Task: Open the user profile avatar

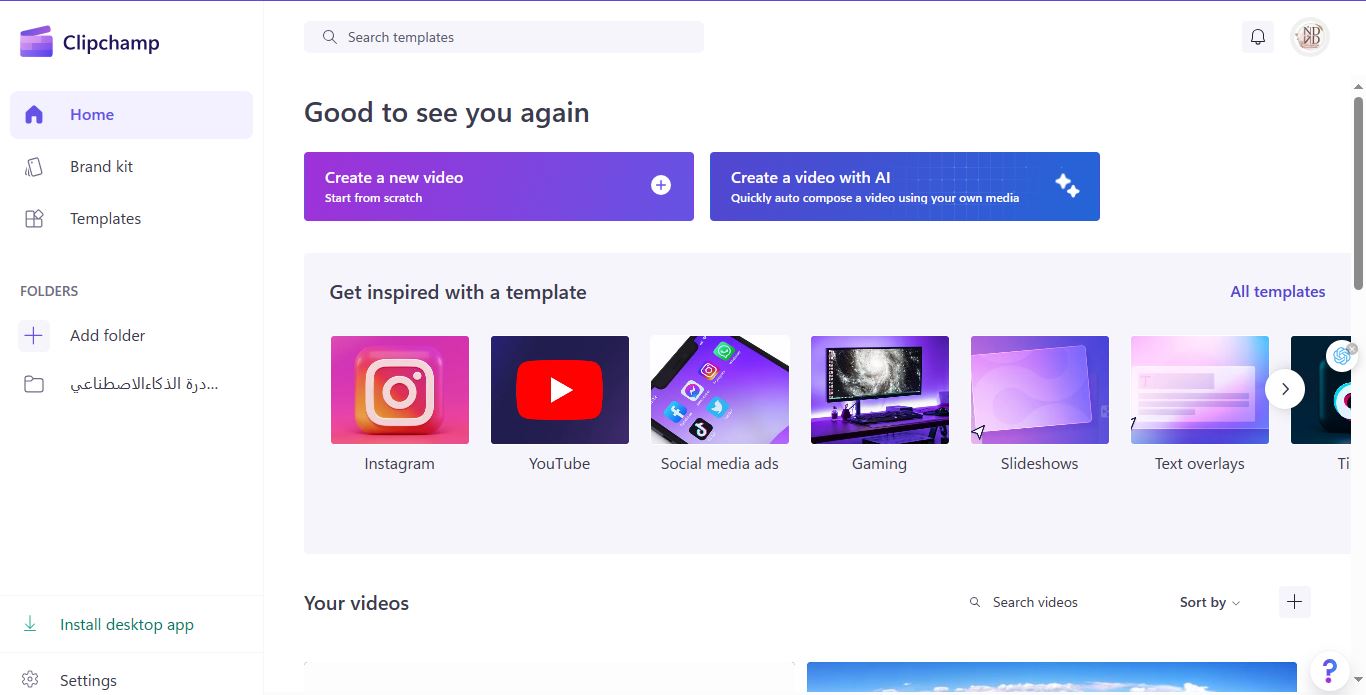Action: (x=1310, y=37)
